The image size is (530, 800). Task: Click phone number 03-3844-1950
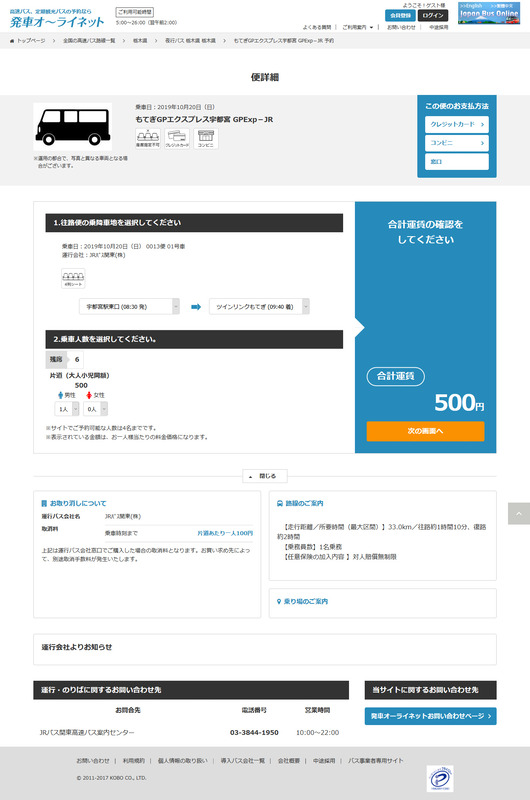pos(254,733)
